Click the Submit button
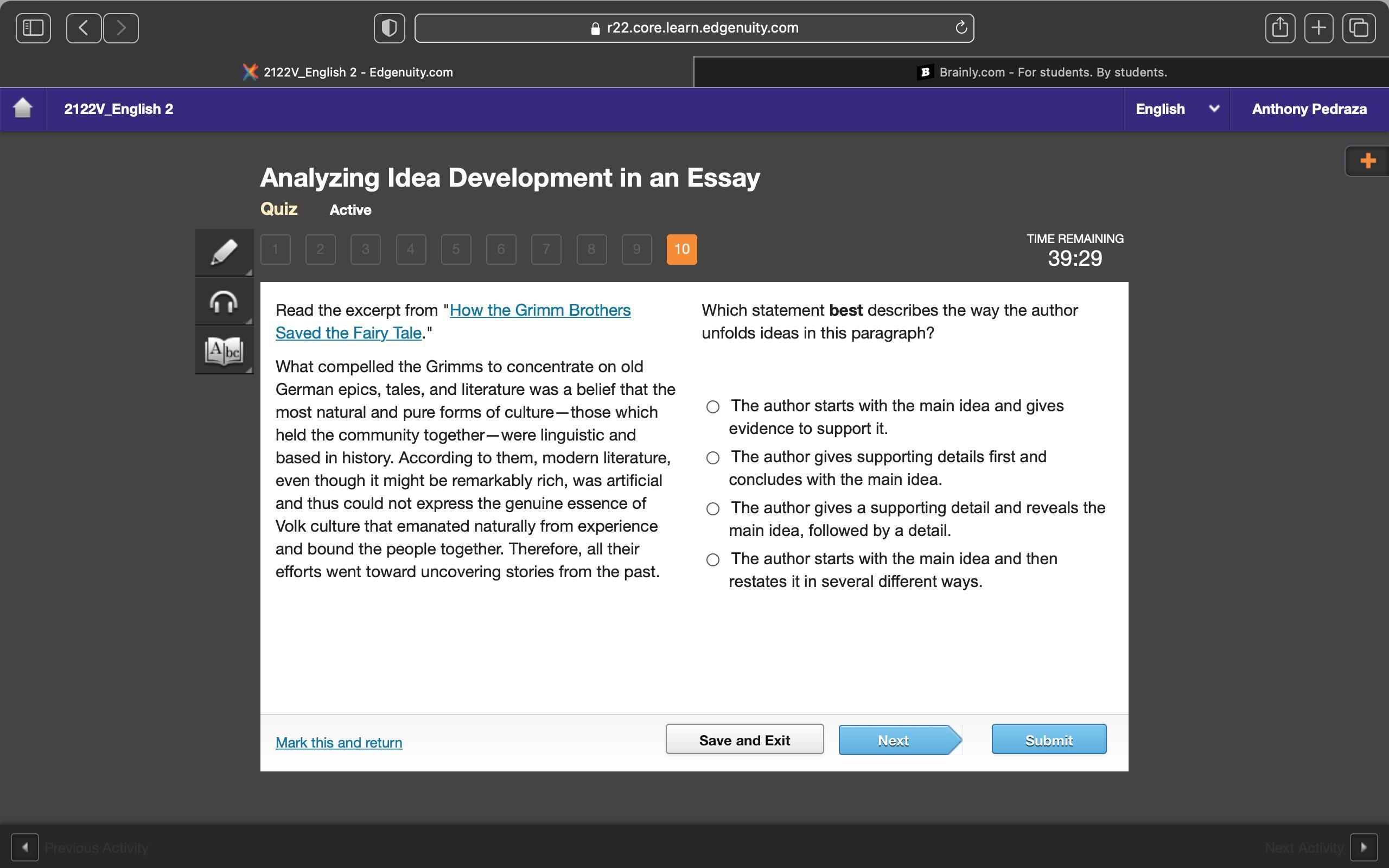The width and height of the screenshot is (1389, 868). 1048,739
